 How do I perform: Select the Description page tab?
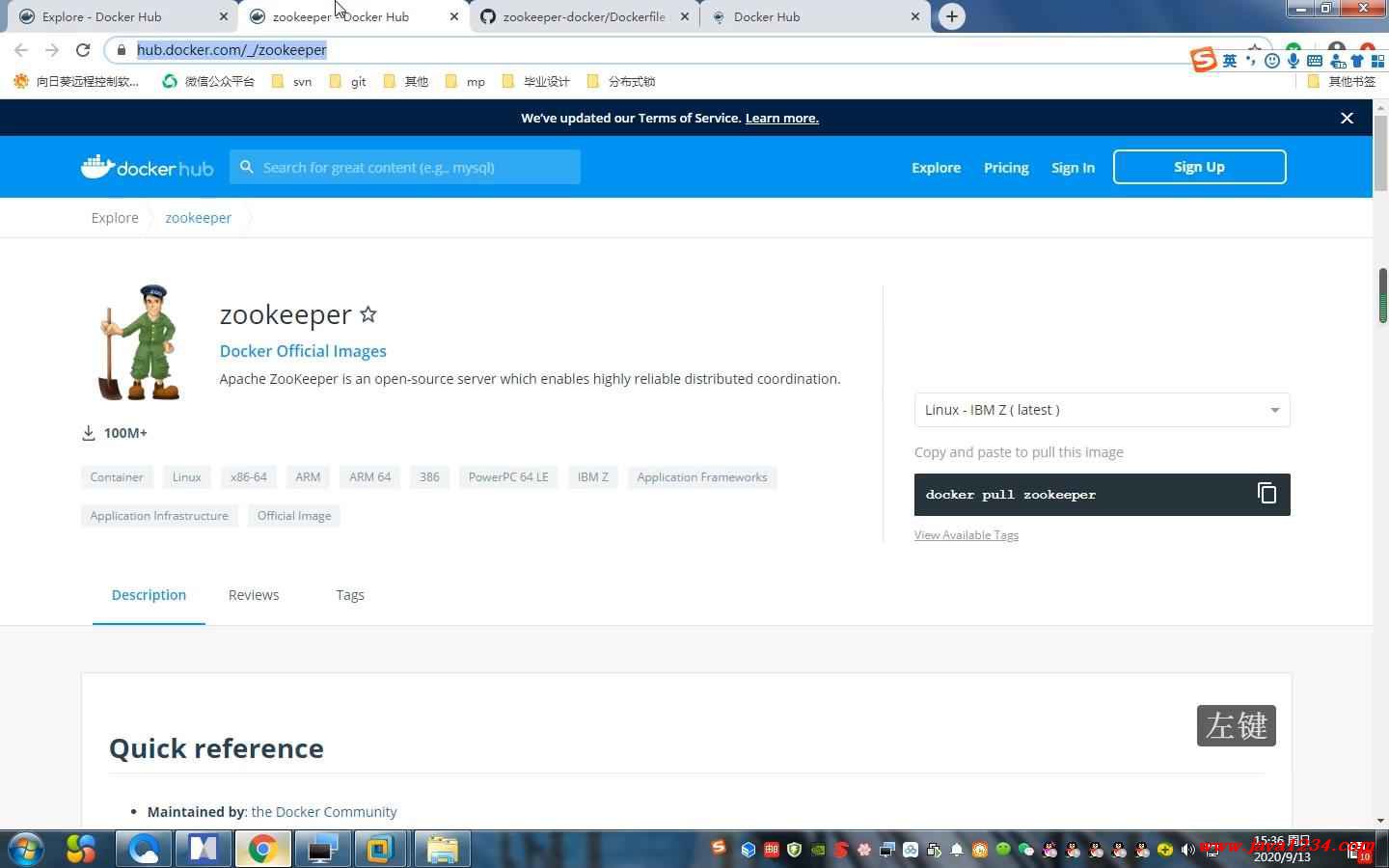pyautogui.click(x=149, y=595)
